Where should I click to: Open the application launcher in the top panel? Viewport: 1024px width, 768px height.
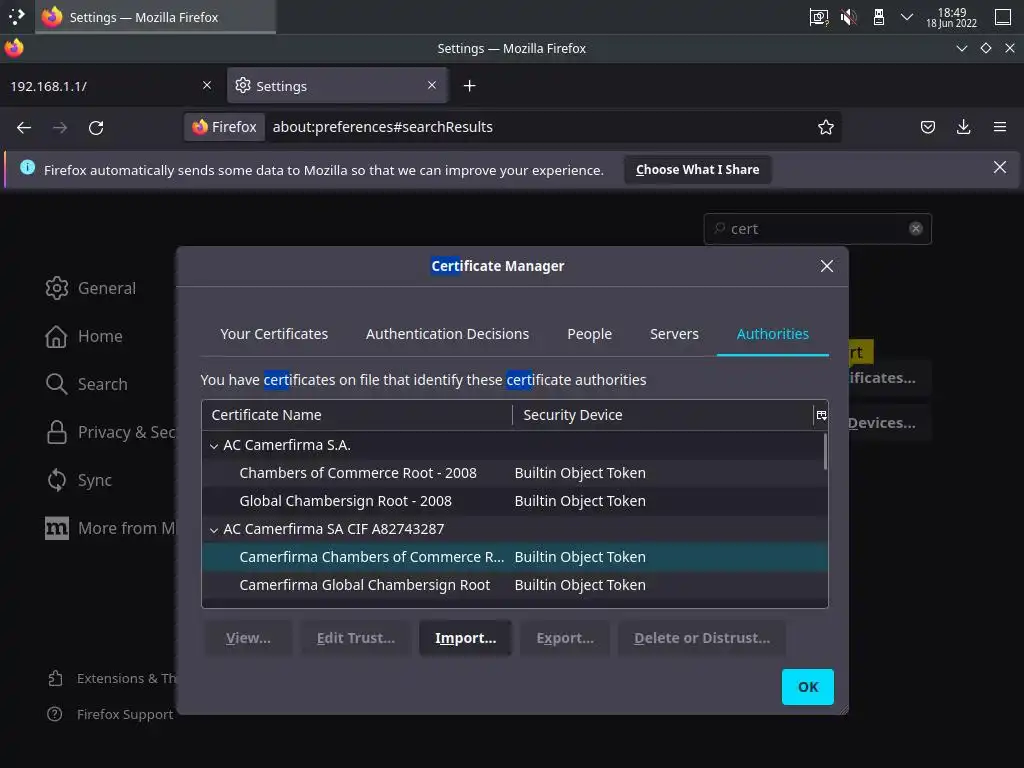pos(16,17)
